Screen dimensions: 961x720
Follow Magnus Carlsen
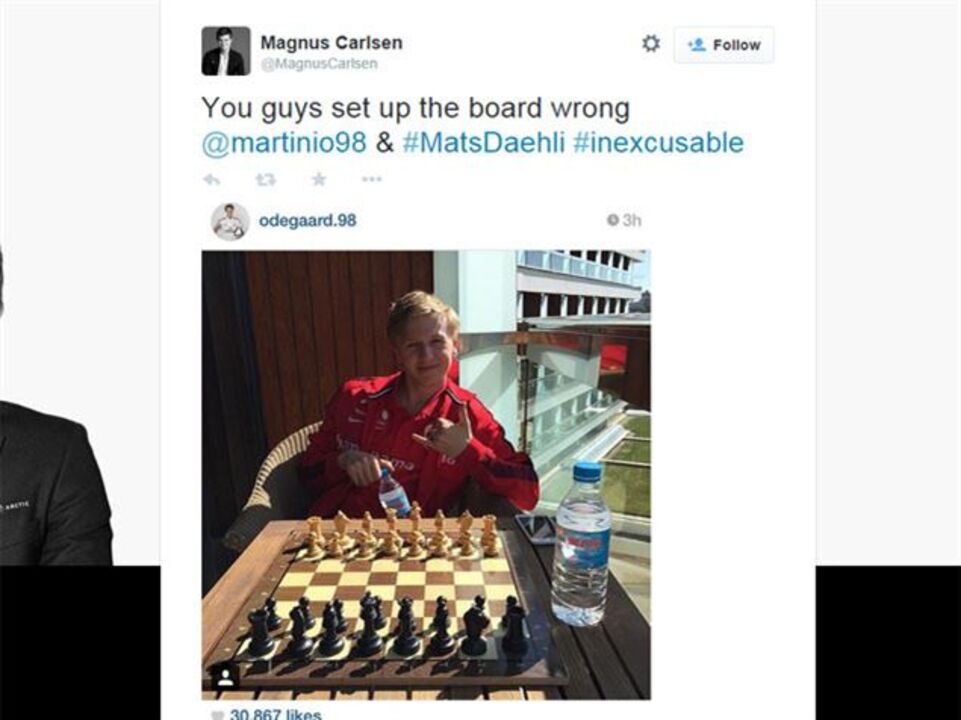pos(724,45)
